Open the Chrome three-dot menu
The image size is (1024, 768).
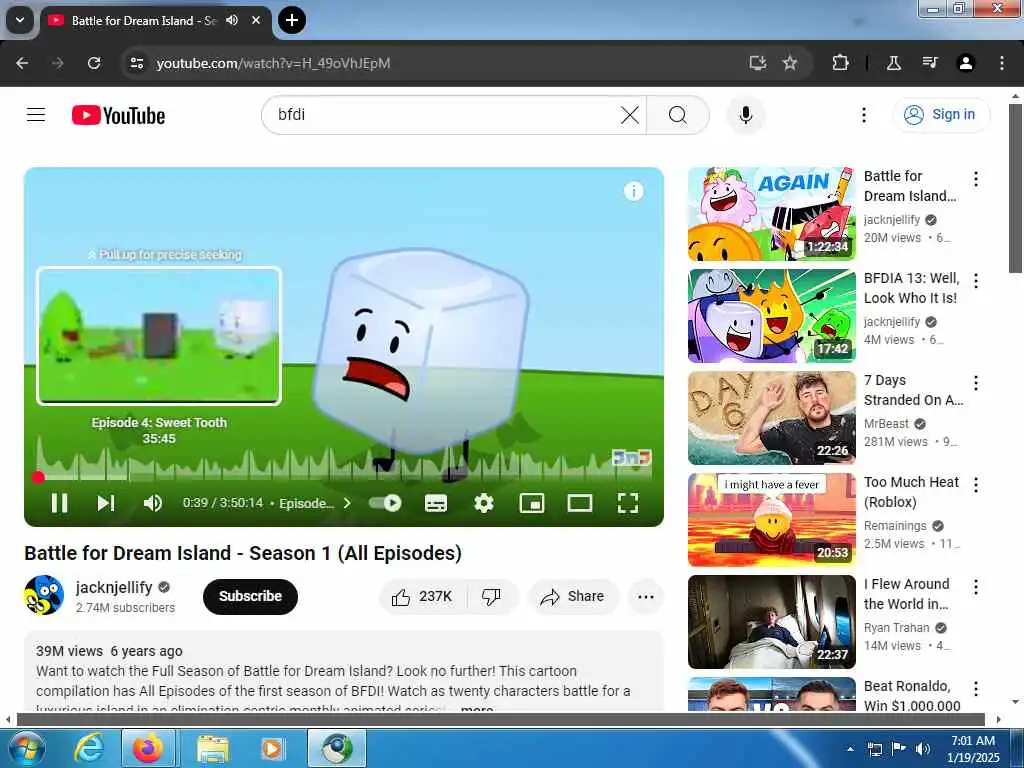pyautogui.click(x=1002, y=63)
